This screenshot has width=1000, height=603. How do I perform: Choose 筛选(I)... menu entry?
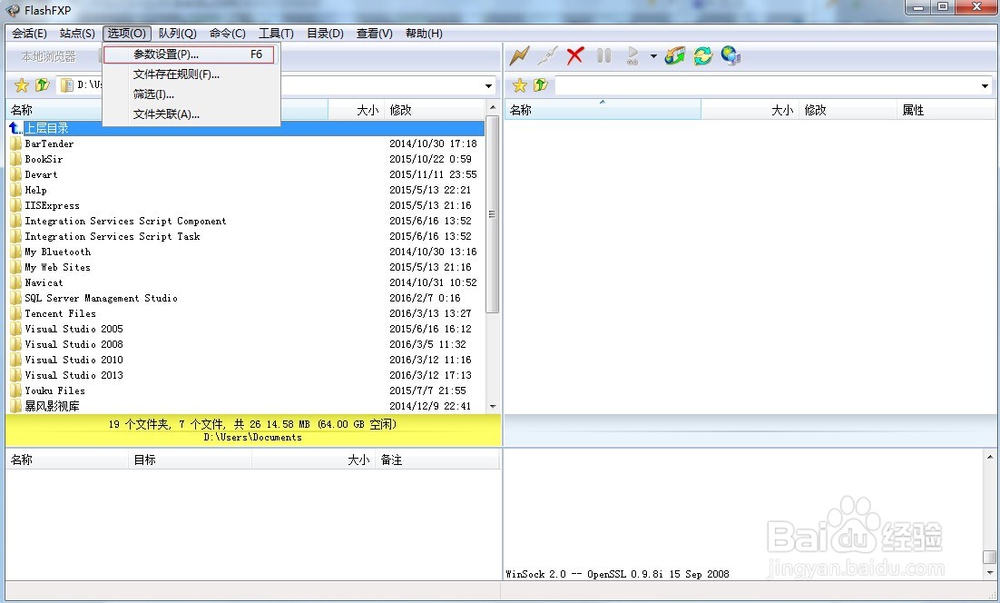pyautogui.click(x=191, y=94)
